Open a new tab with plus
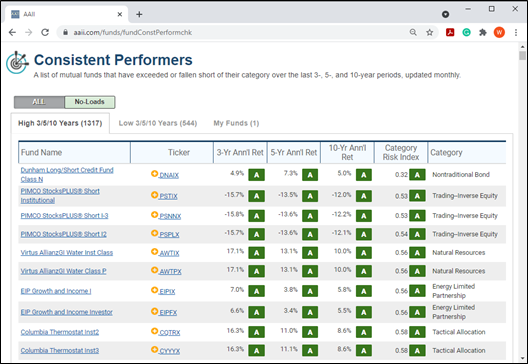 (139, 14)
